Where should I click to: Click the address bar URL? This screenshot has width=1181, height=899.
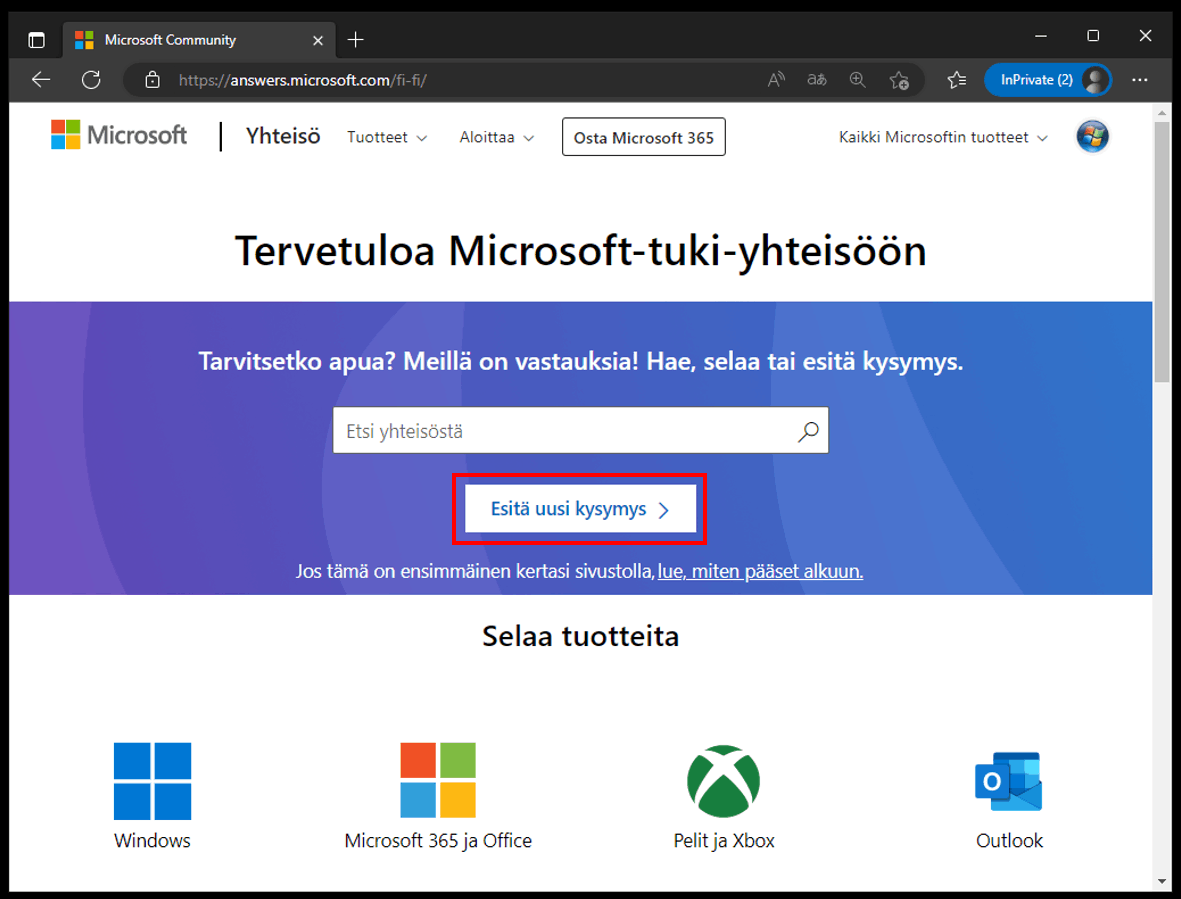pos(303,80)
